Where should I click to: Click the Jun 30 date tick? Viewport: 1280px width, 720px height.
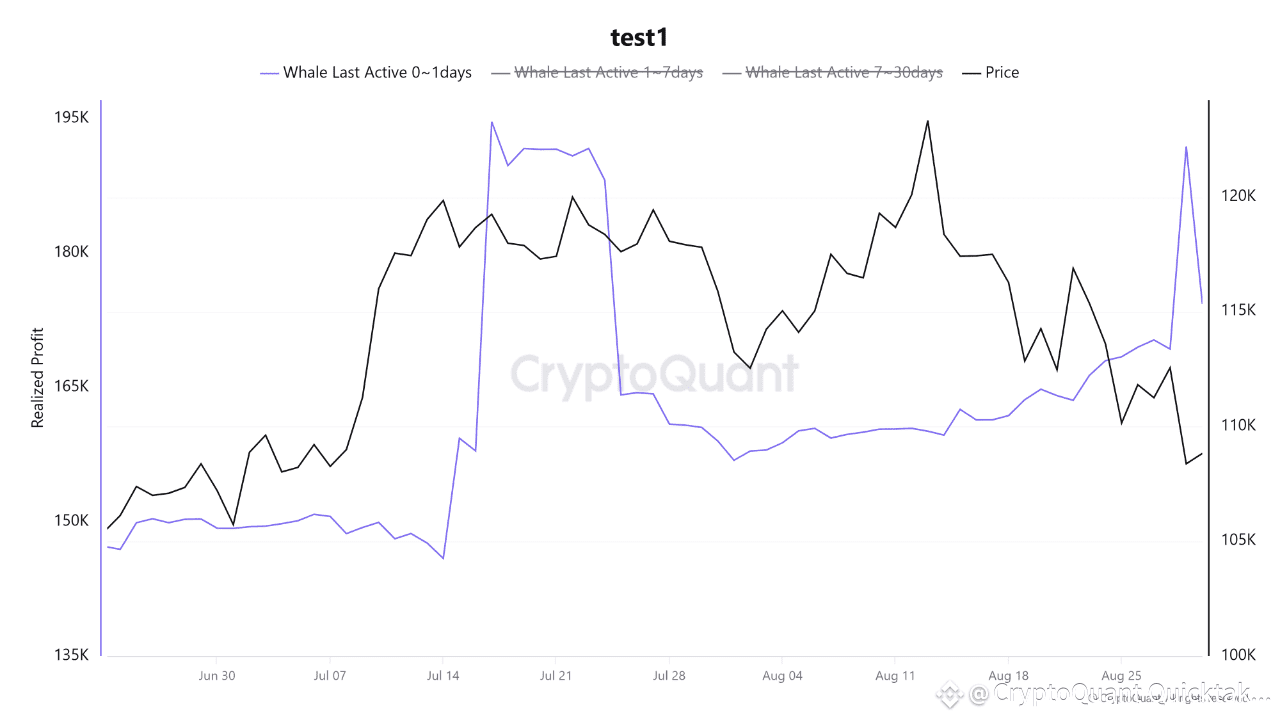tap(217, 675)
